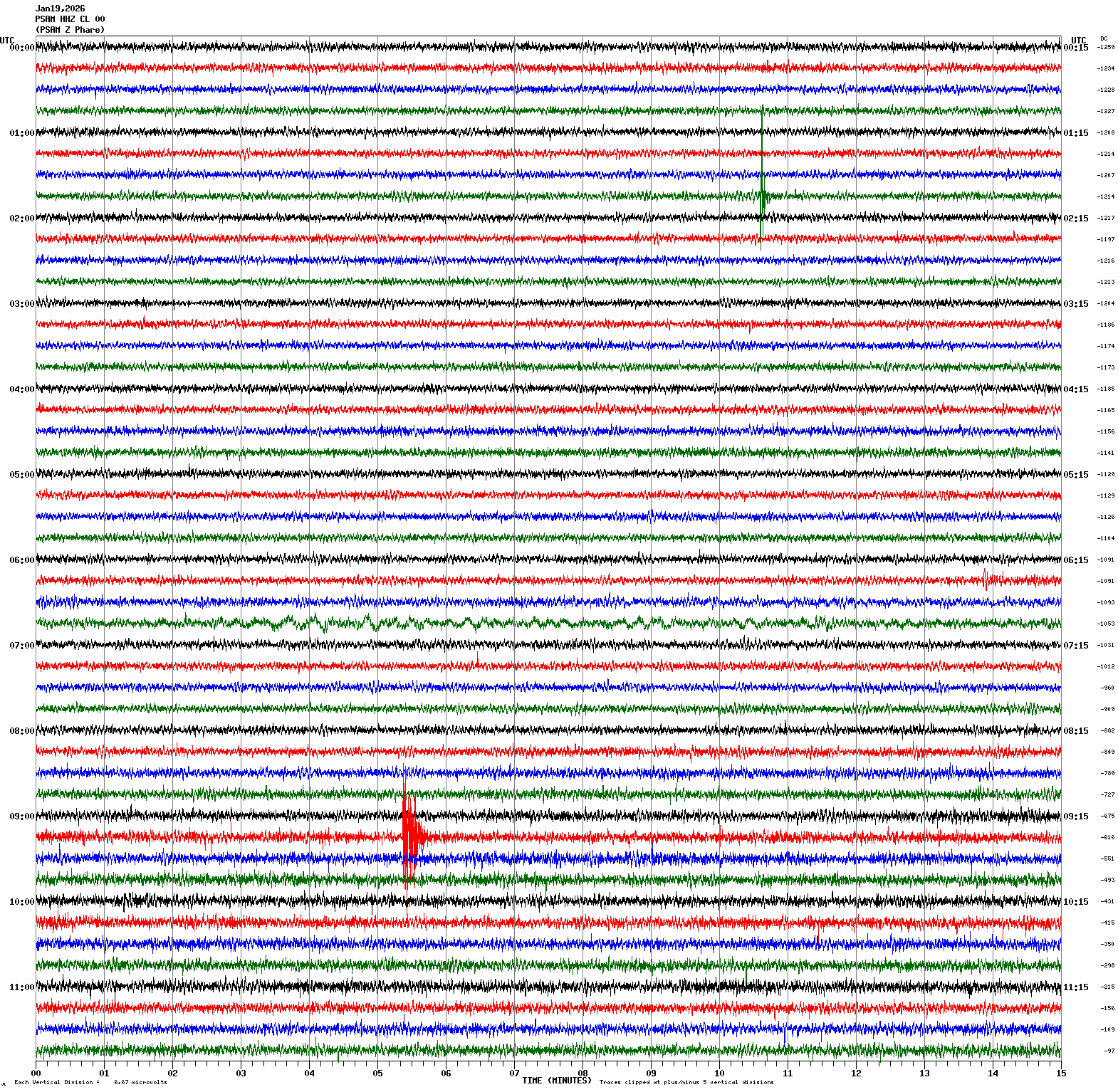Click the 07 minute tick label
Image resolution: width=1118 pixels, height=1092 pixels.
pyautogui.click(x=514, y=1073)
